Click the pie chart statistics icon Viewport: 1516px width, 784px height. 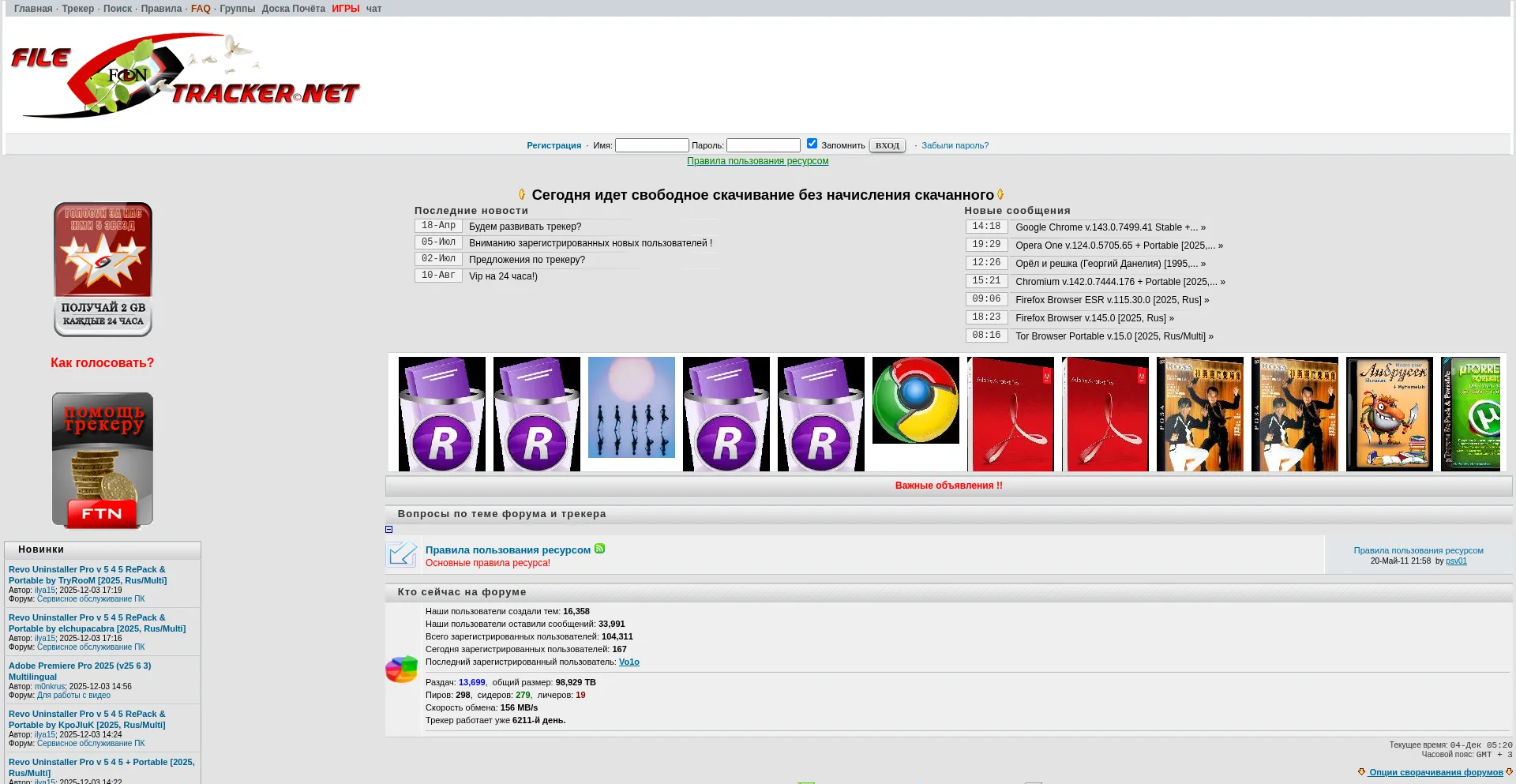coord(401,670)
